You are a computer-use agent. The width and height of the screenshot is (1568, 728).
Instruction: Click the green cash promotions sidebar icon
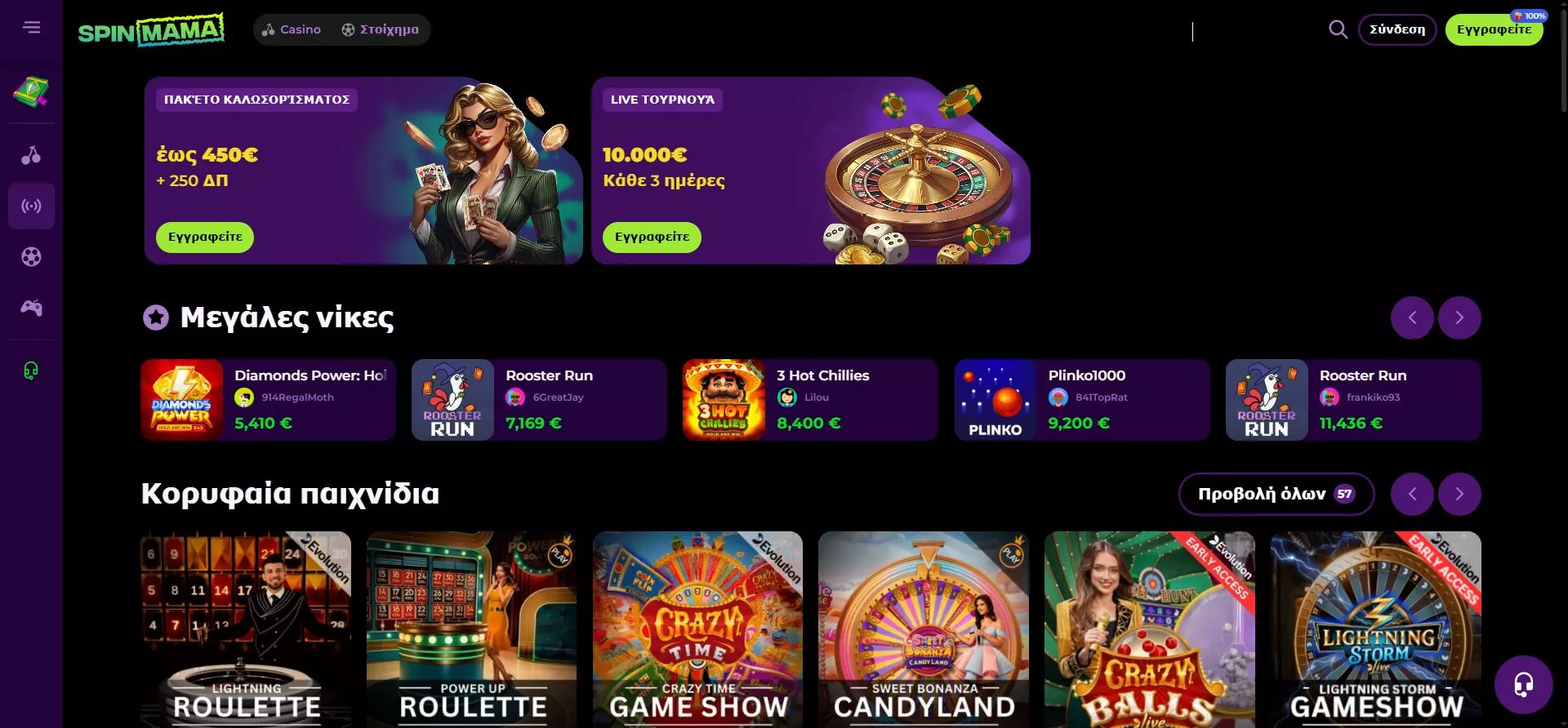31,91
